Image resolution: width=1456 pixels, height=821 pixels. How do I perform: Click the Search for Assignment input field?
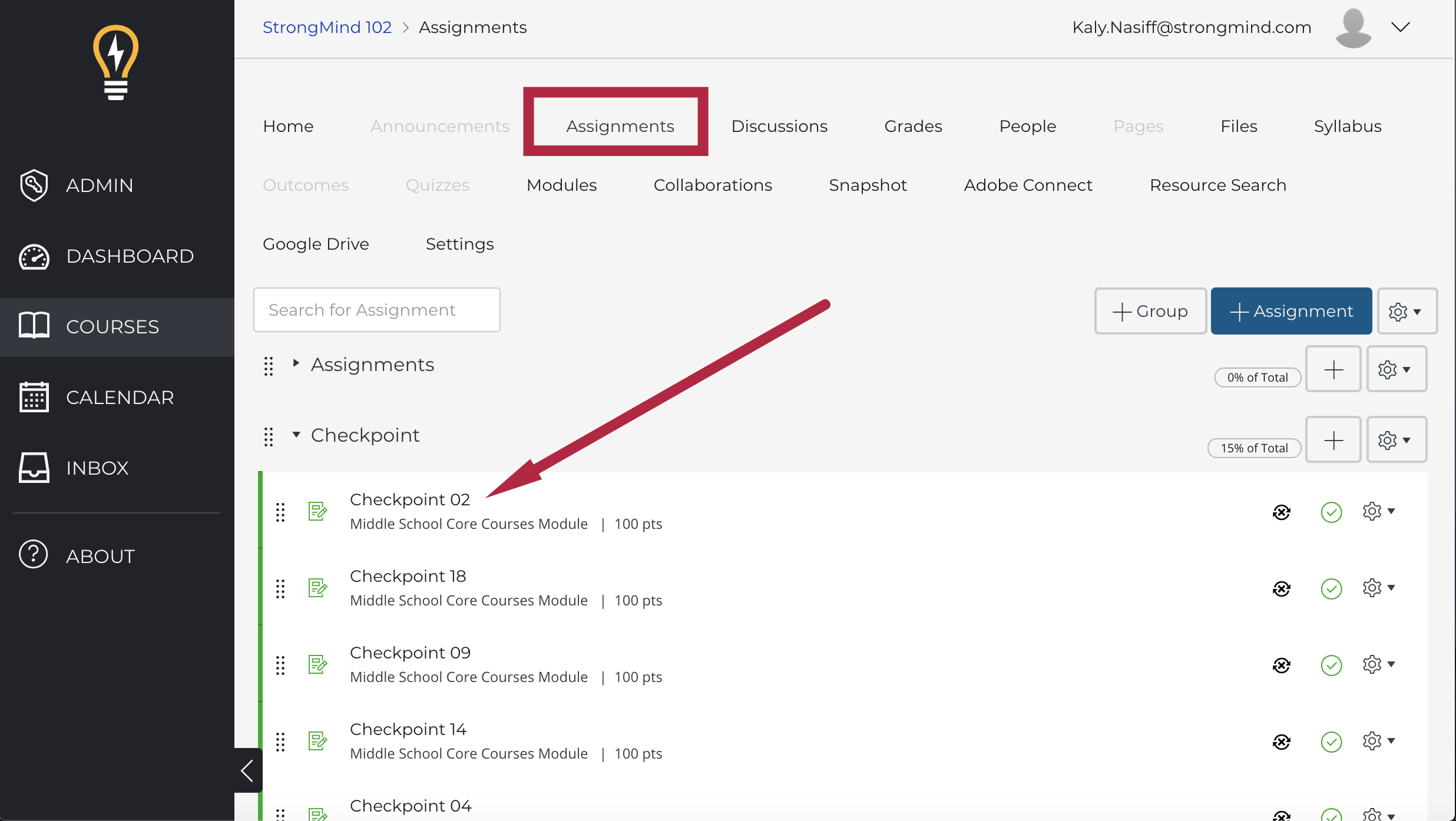[x=377, y=310]
